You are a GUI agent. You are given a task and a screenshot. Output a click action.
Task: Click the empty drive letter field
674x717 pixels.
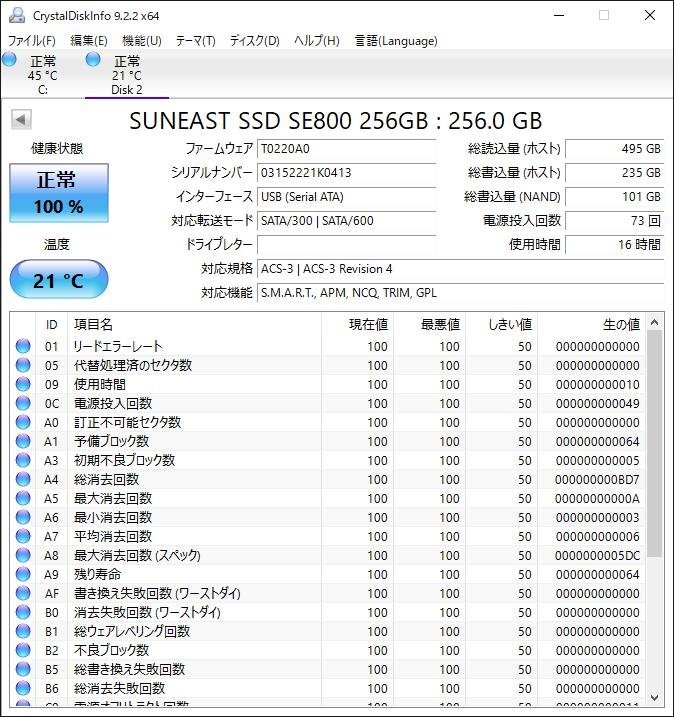(346, 245)
